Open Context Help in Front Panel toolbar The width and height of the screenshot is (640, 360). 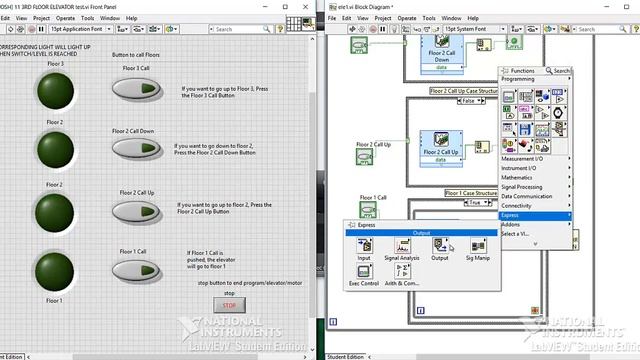point(280,29)
